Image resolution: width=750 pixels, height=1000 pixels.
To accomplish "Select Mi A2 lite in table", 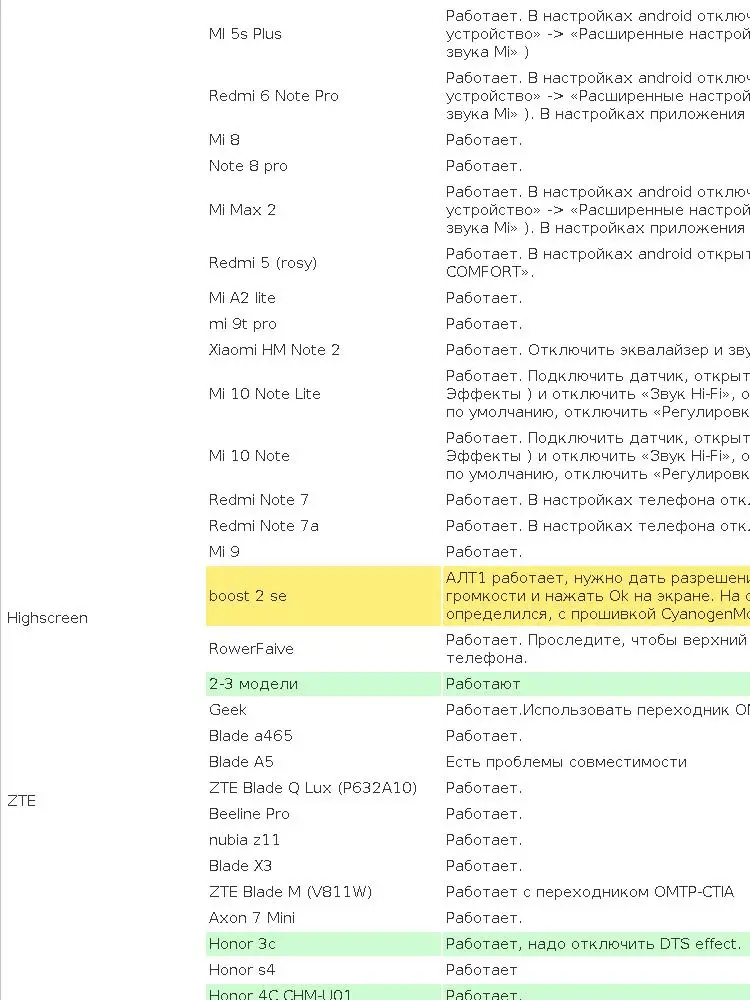I will click(242, 298).
